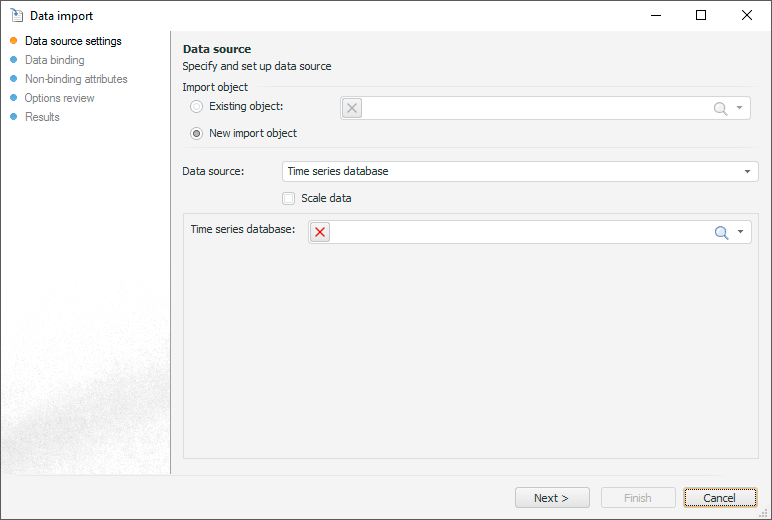Go to the Data source settings step
This screenshot has height=520, width=772.
(x=73, y=41)
